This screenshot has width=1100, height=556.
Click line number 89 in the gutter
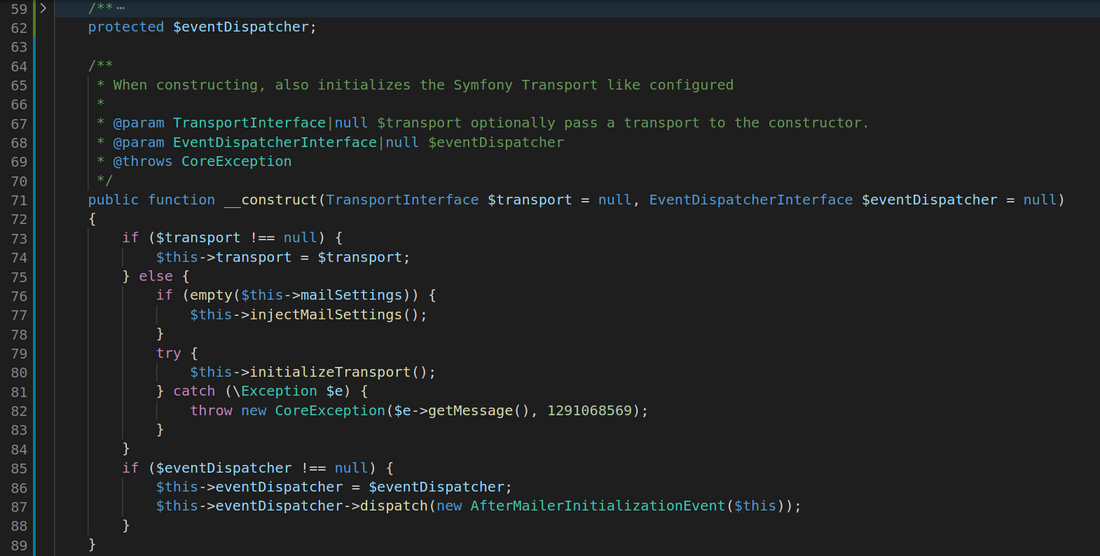click(19, 544)
